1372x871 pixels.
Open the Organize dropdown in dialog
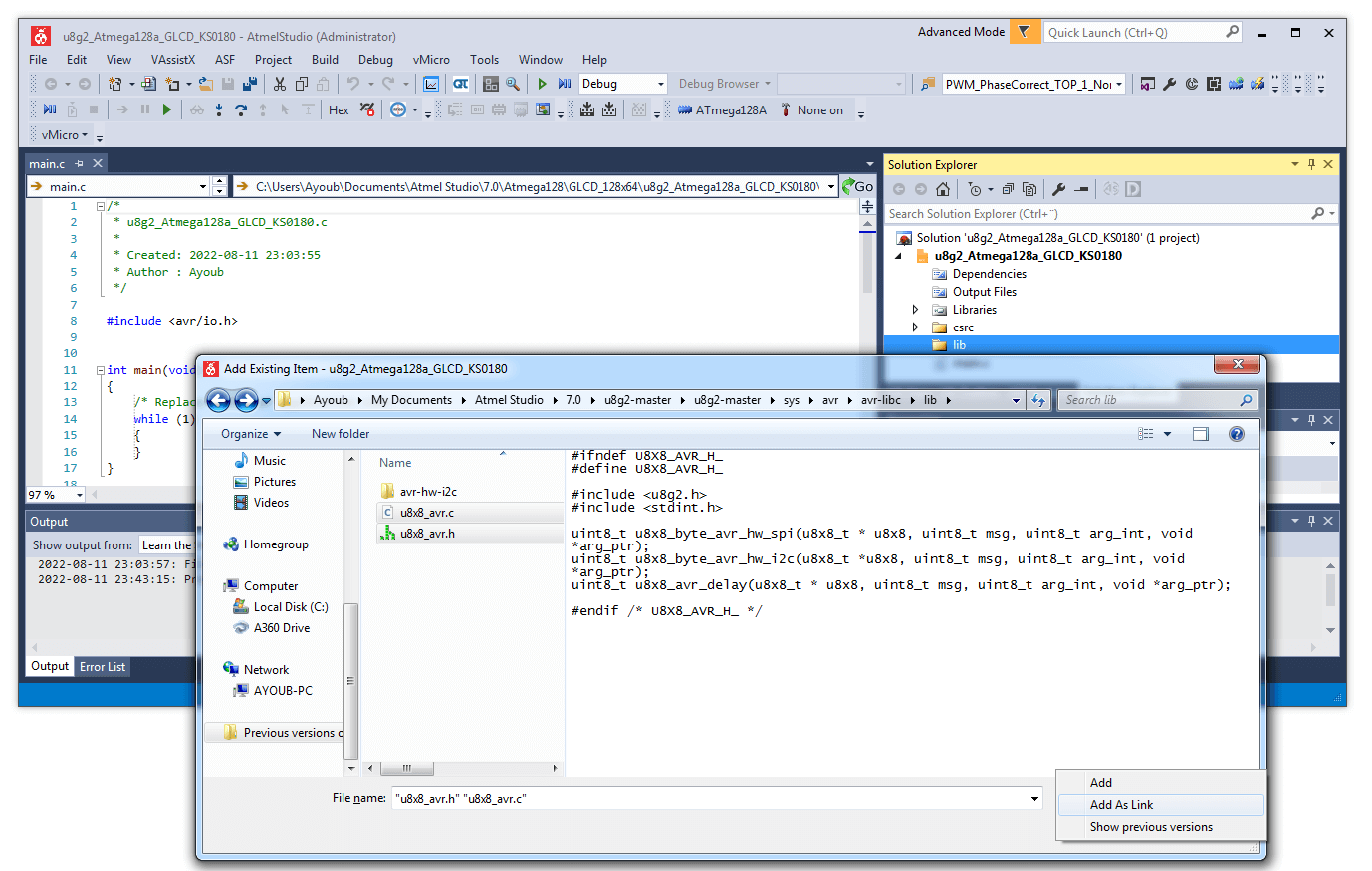pos(251,434)
